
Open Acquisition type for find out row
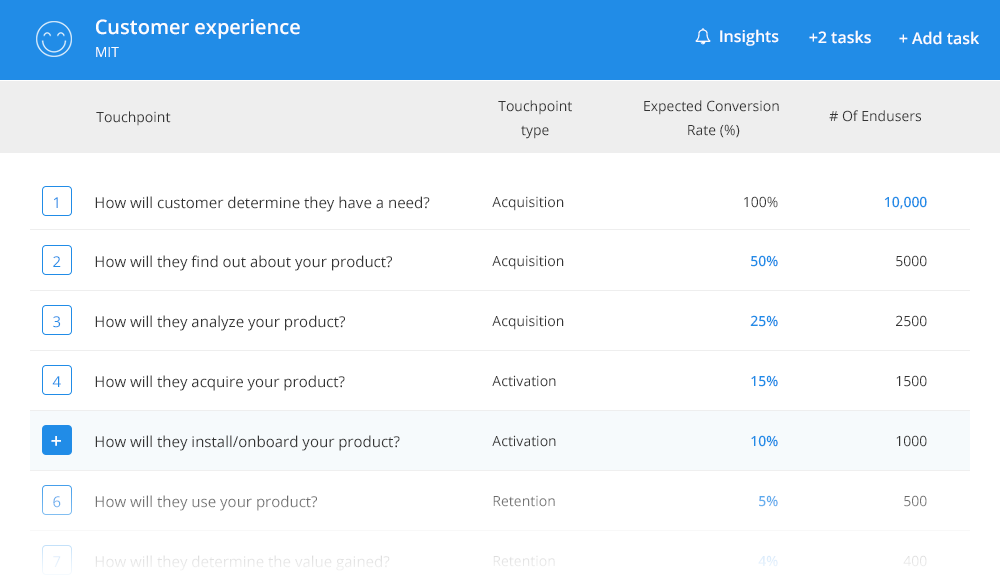pyautogui.click(x=528, y=261)
